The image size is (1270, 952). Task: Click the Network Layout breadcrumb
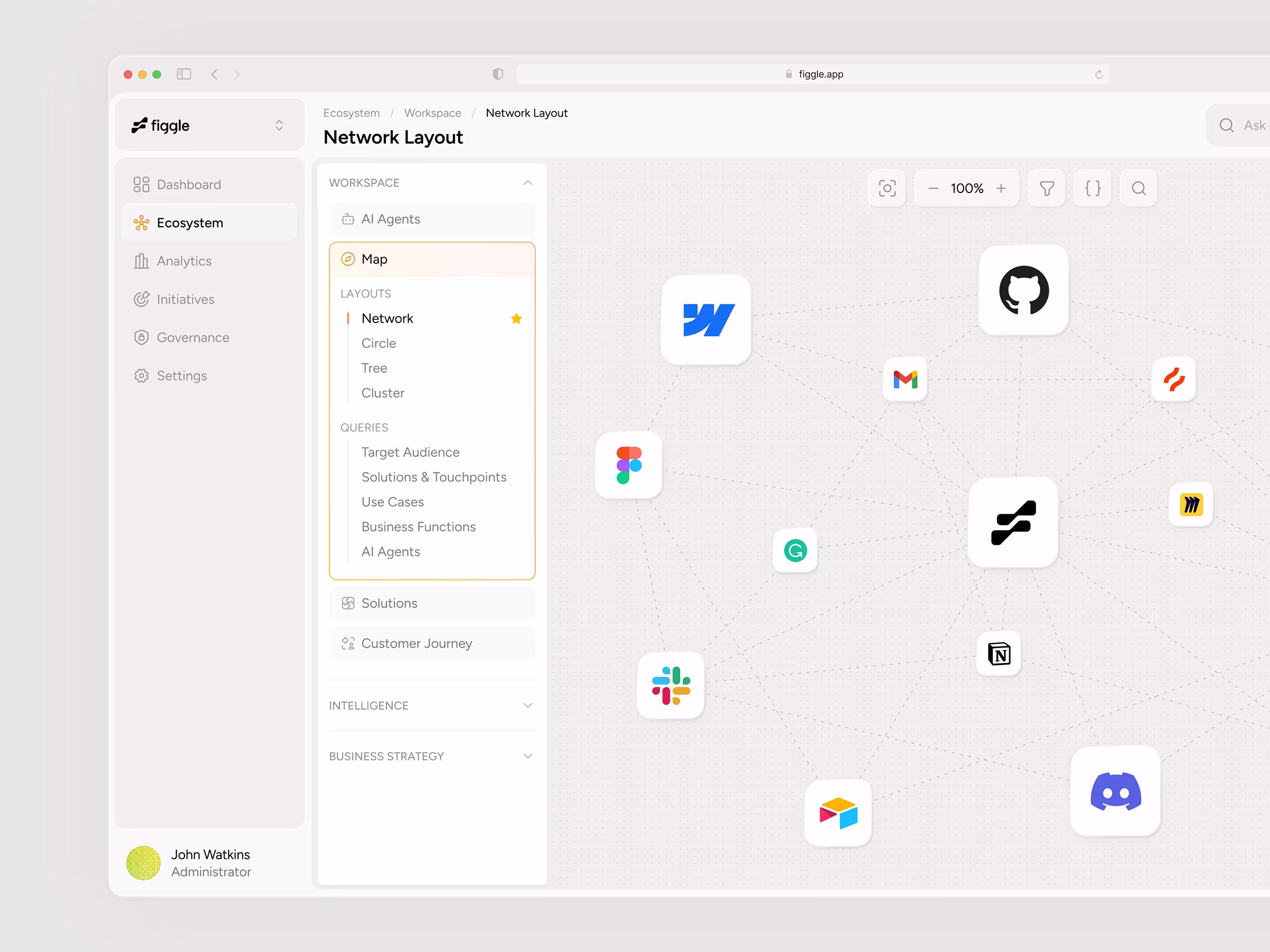coord(527,113)
